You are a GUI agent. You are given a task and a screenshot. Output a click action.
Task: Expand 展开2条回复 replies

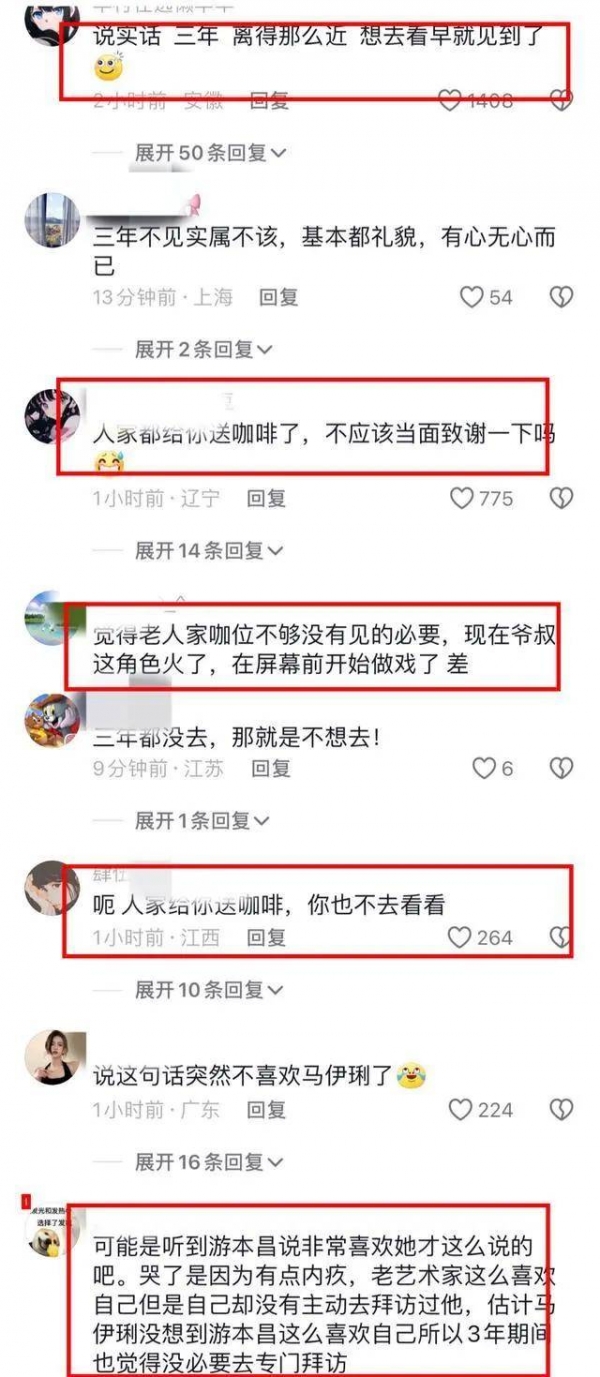point(204,350)
